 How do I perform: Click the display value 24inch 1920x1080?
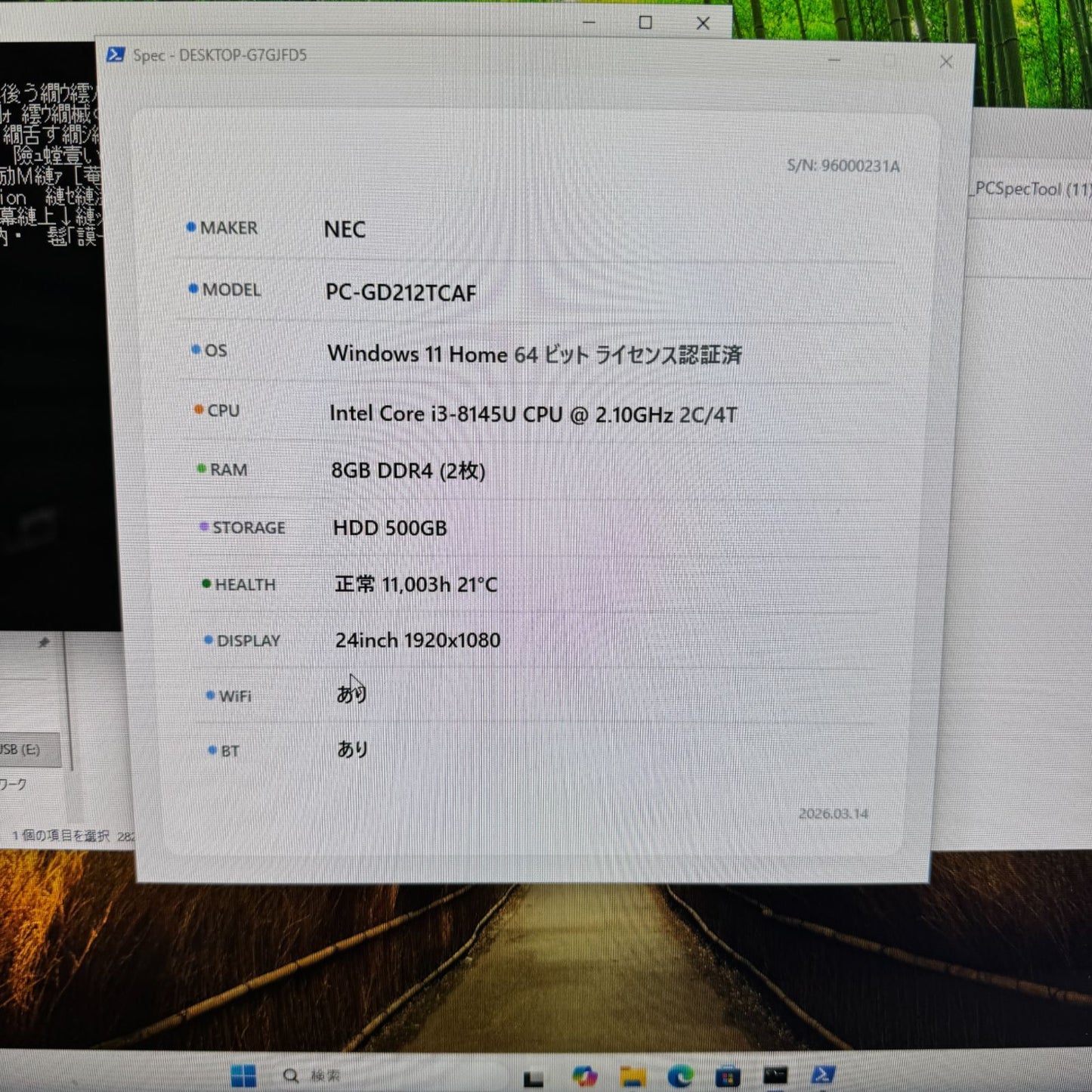pyautogui.click(x=418, y=640)
